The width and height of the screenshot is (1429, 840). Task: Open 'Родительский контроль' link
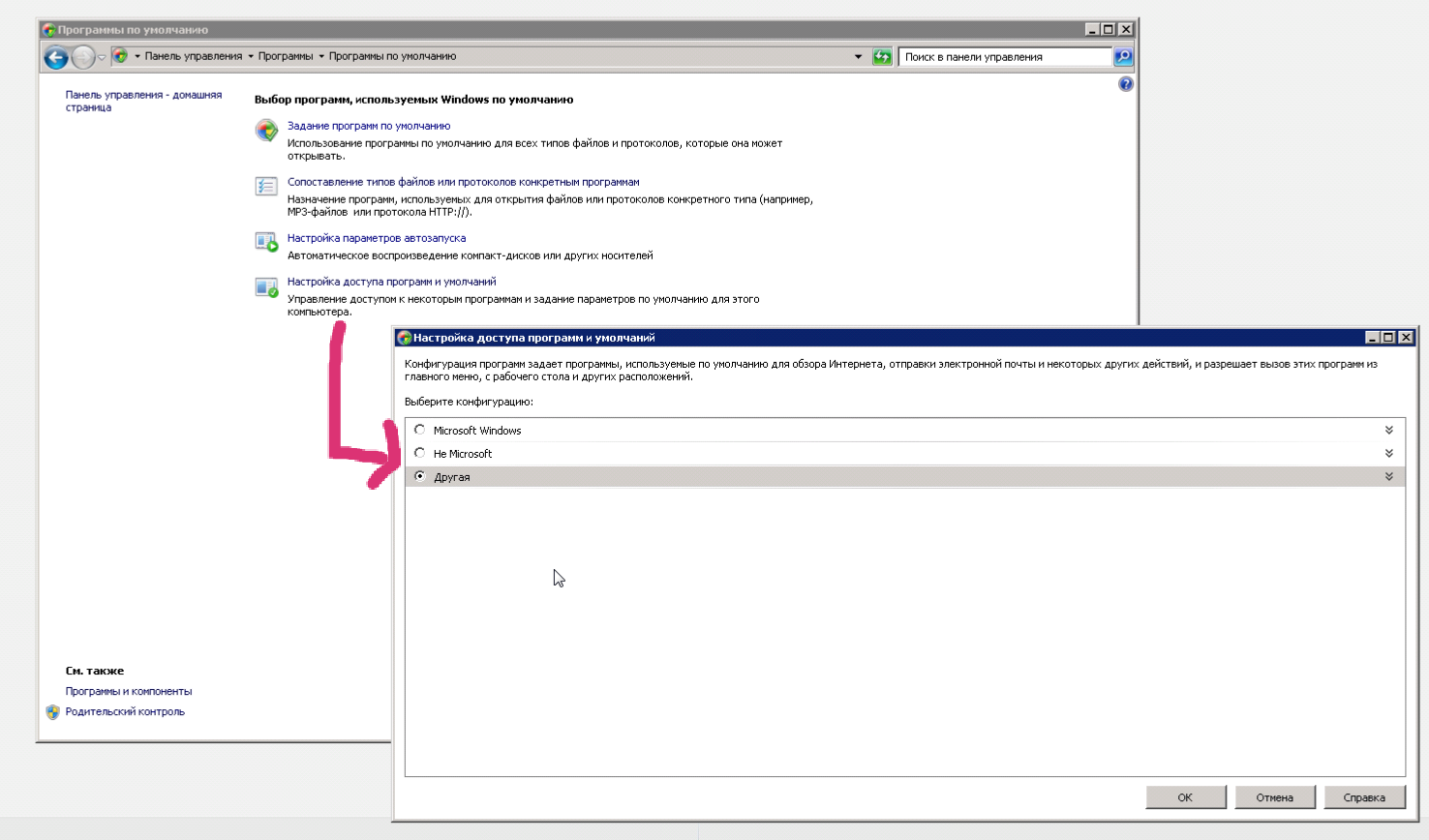(125, 711)
